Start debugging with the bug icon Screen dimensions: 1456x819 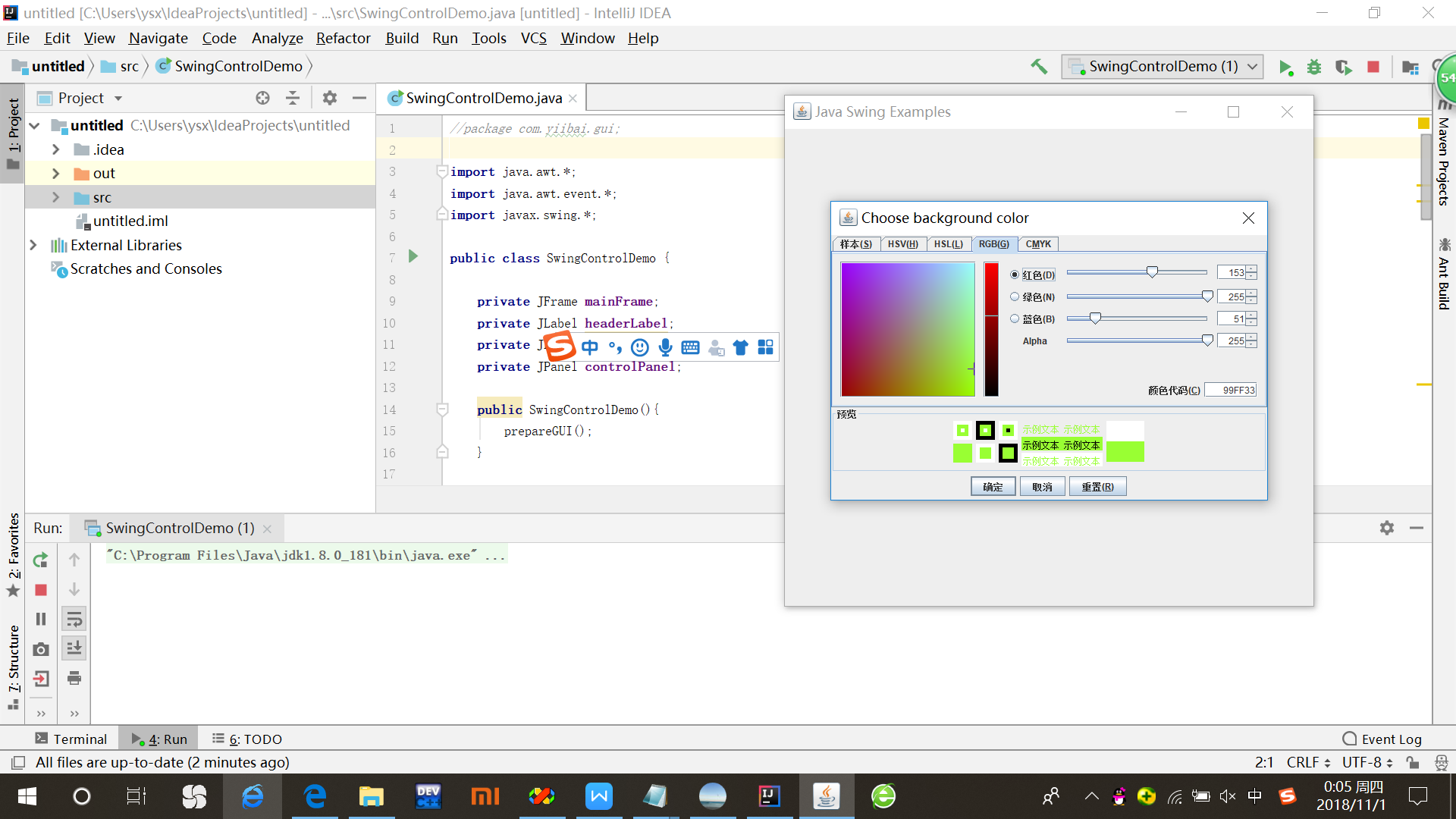[x=1313, y=67]
